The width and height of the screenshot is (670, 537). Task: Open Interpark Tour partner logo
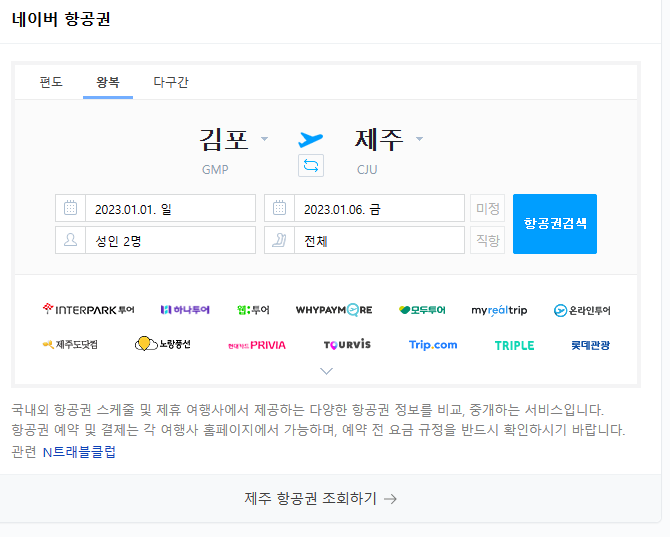coord(88,309)
